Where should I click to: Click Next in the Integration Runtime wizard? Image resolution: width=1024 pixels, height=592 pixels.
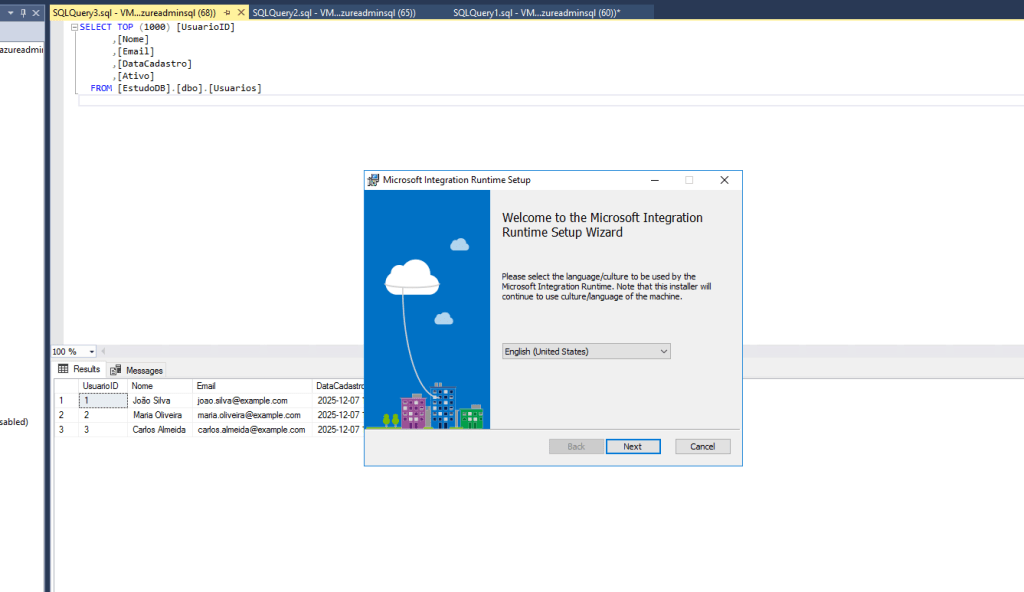pos(632,446)
